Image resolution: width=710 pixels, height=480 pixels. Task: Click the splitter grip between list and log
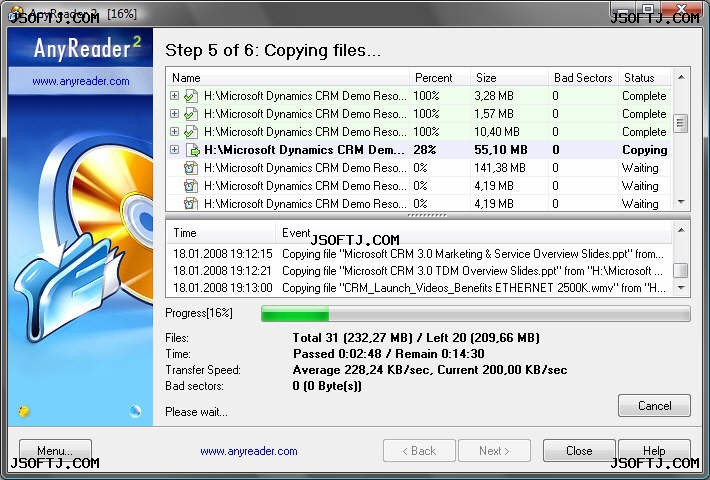pos(427,216)
